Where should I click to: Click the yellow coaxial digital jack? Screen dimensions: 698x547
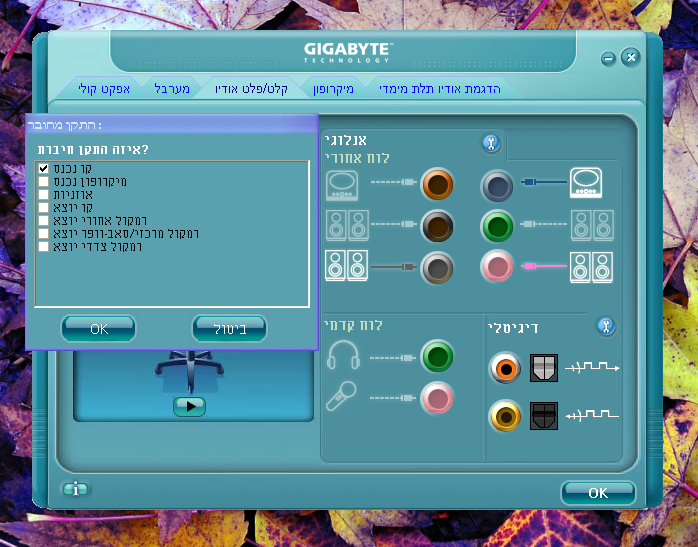click(505, 416)
